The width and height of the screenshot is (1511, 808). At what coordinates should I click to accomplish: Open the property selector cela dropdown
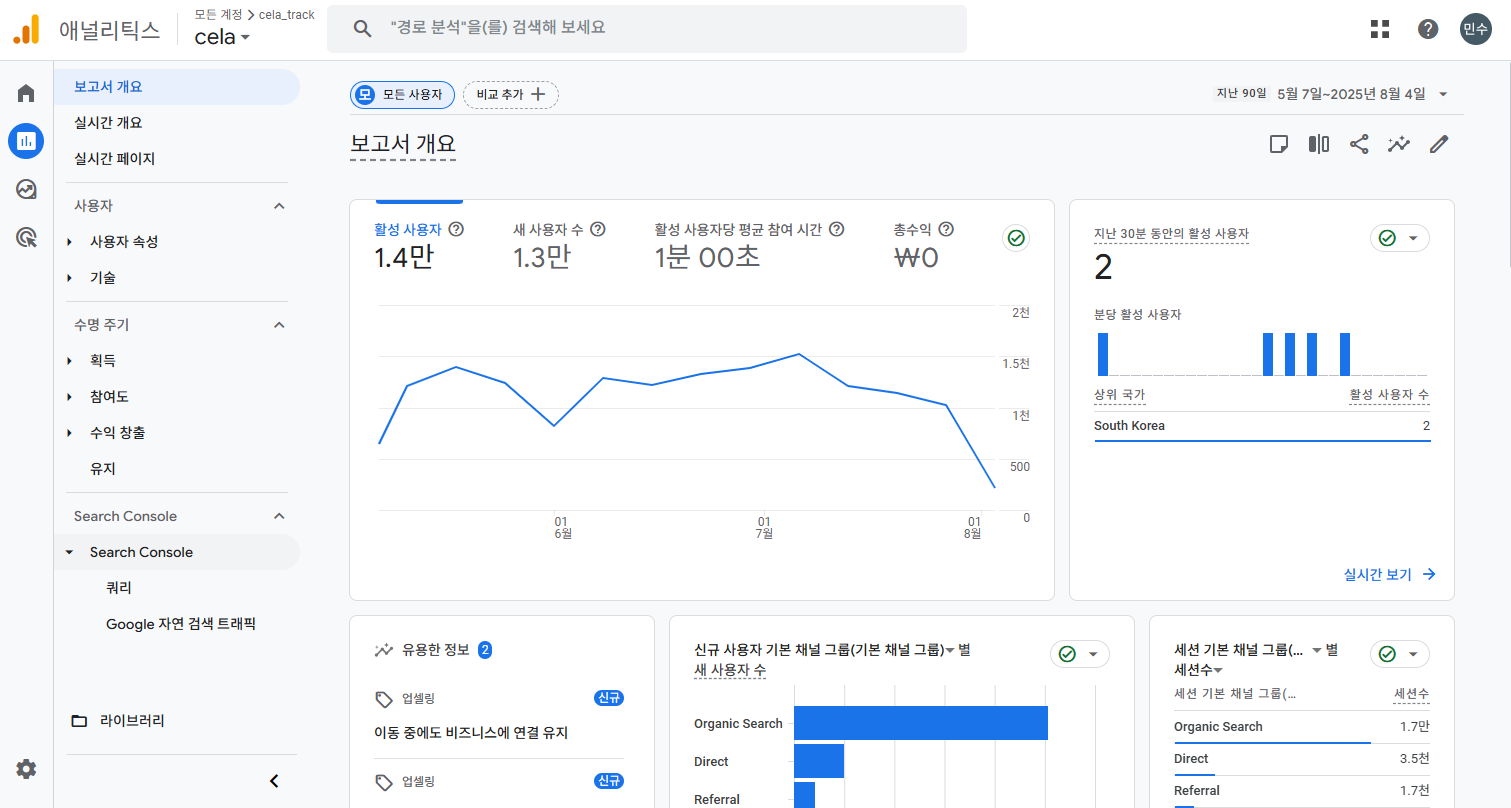point(222,37)
